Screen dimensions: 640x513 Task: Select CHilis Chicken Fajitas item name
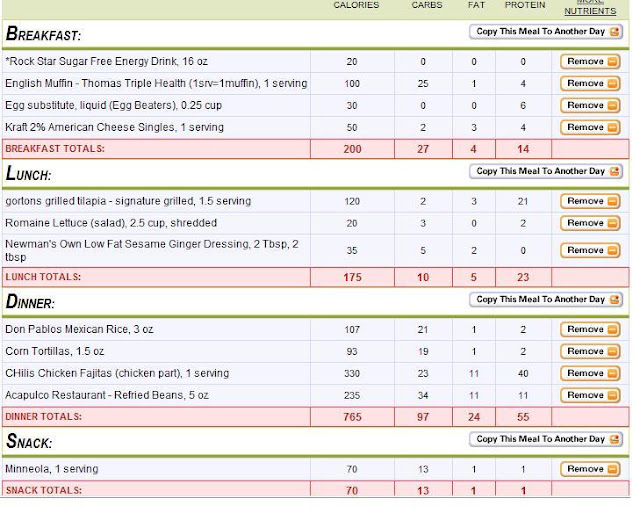point(117,373)
